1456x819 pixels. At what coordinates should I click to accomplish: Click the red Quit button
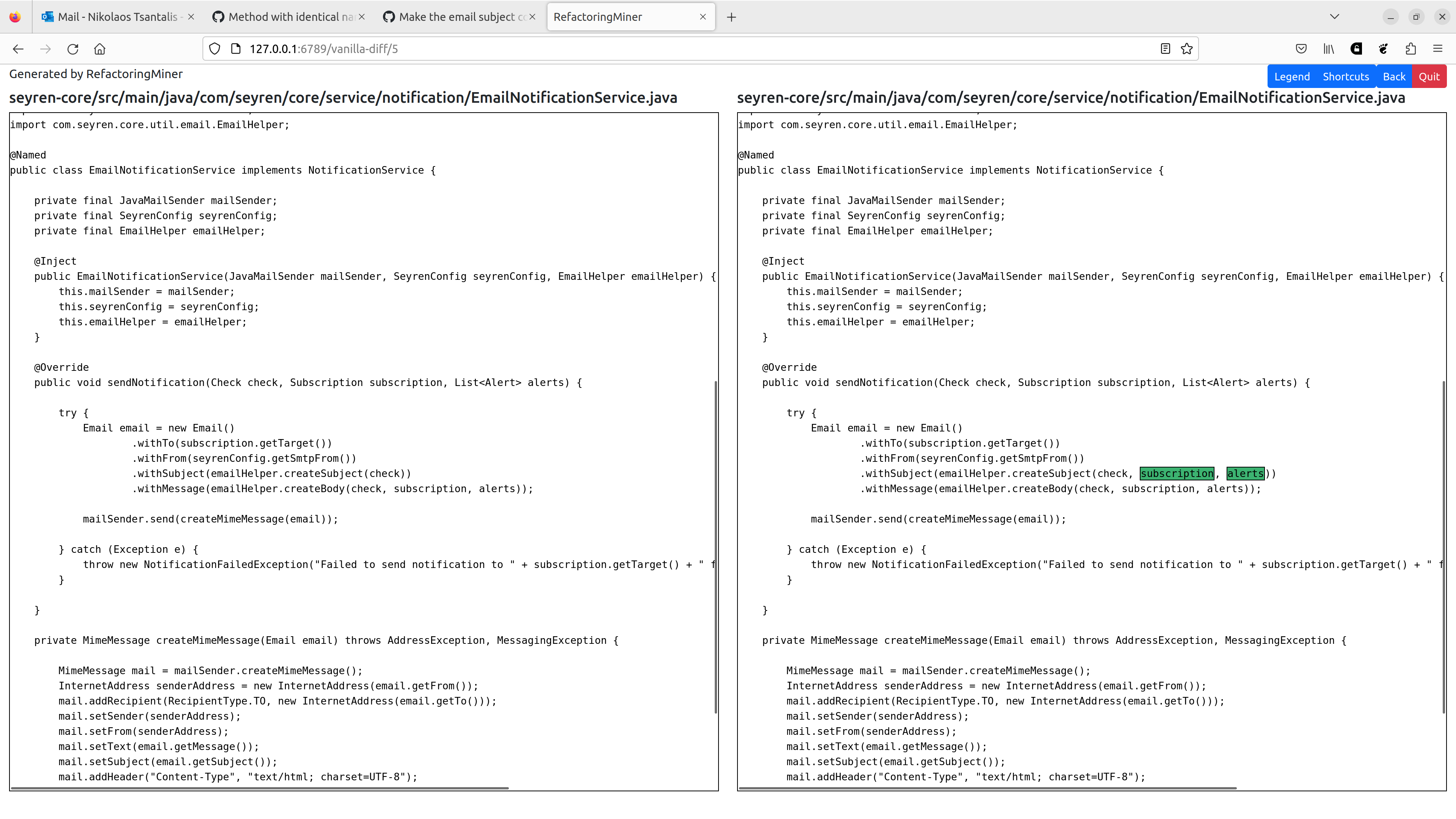click(1429, 76)
